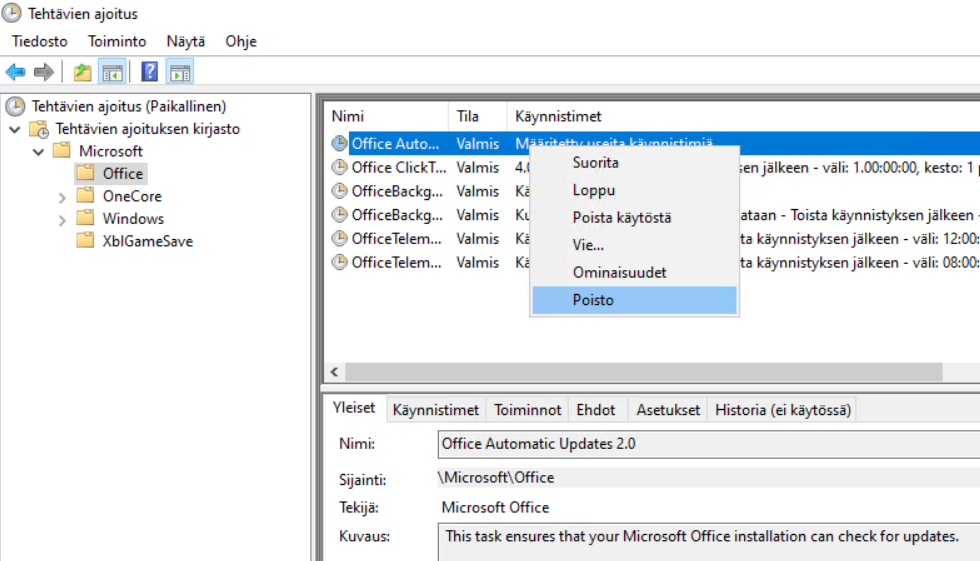Image resolution: width=980 pixels, height=561 pixels.
Task: Switch to the Historia (ei käytössä) tab
Action: (x=783, y=410)
